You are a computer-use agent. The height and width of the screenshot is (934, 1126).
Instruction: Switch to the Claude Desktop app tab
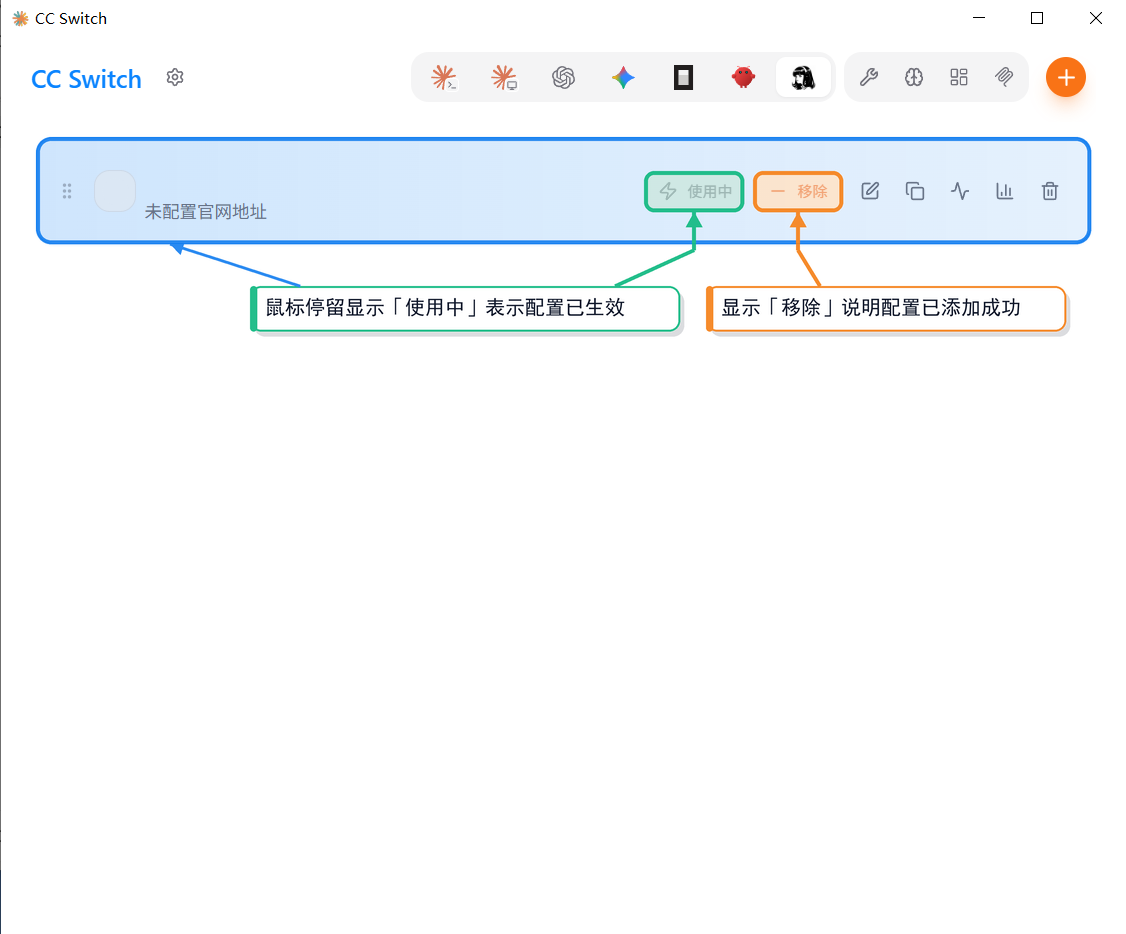point(504,77)
